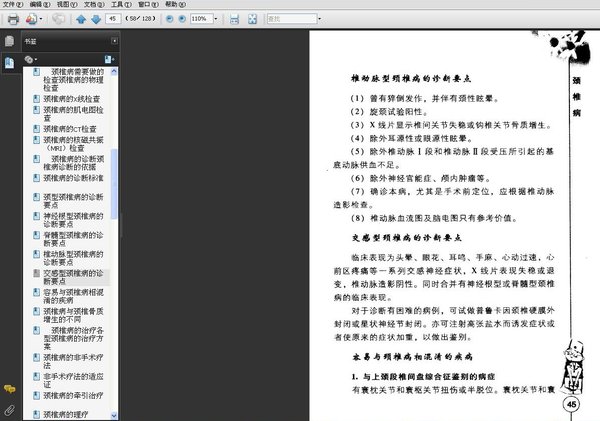Select bookmark 脊髓型颈椎病的诊断要点
The image size is (600, 421).
tap(73, 239)
